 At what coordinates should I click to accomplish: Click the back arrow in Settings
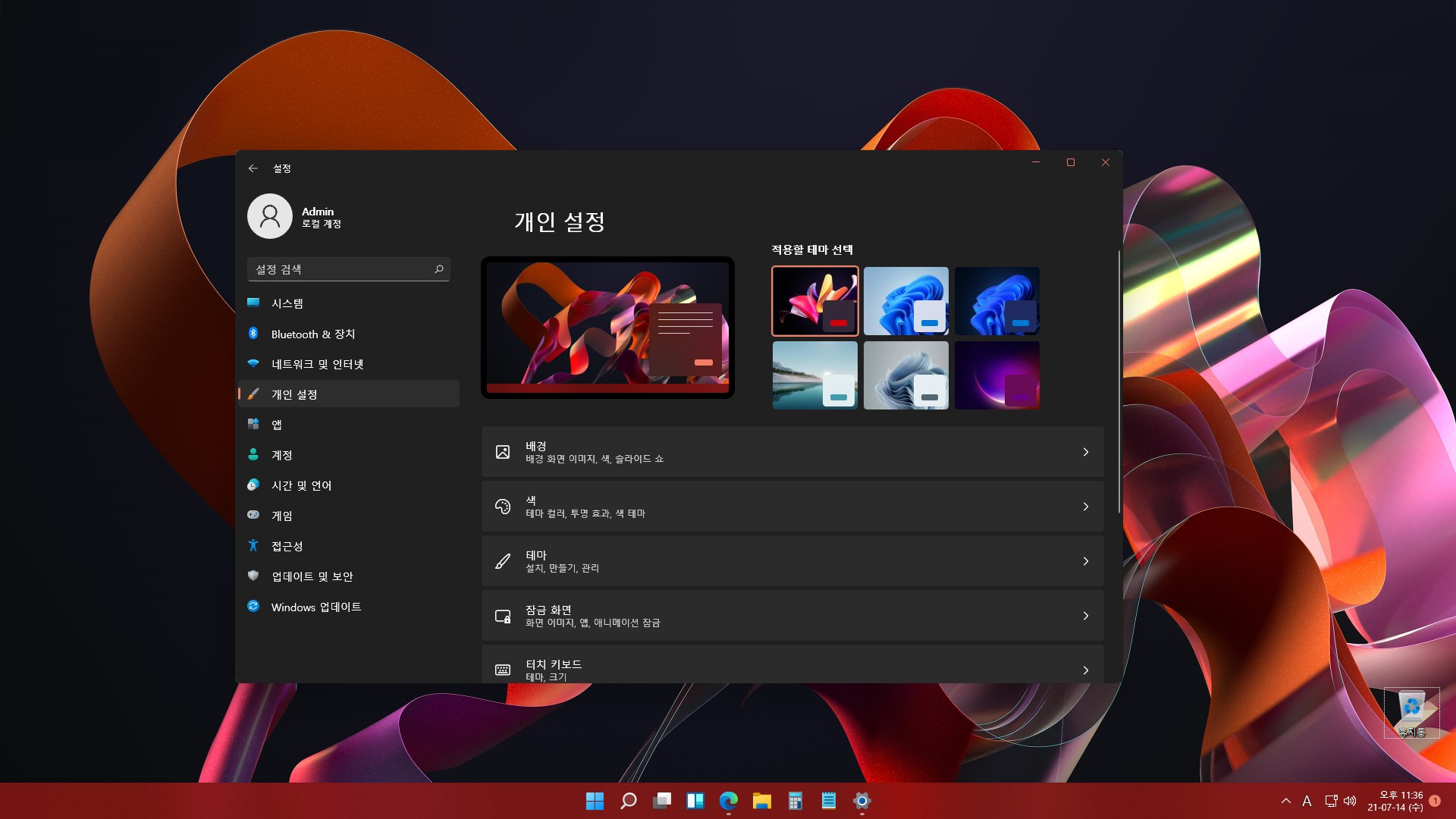click(253, 168)
